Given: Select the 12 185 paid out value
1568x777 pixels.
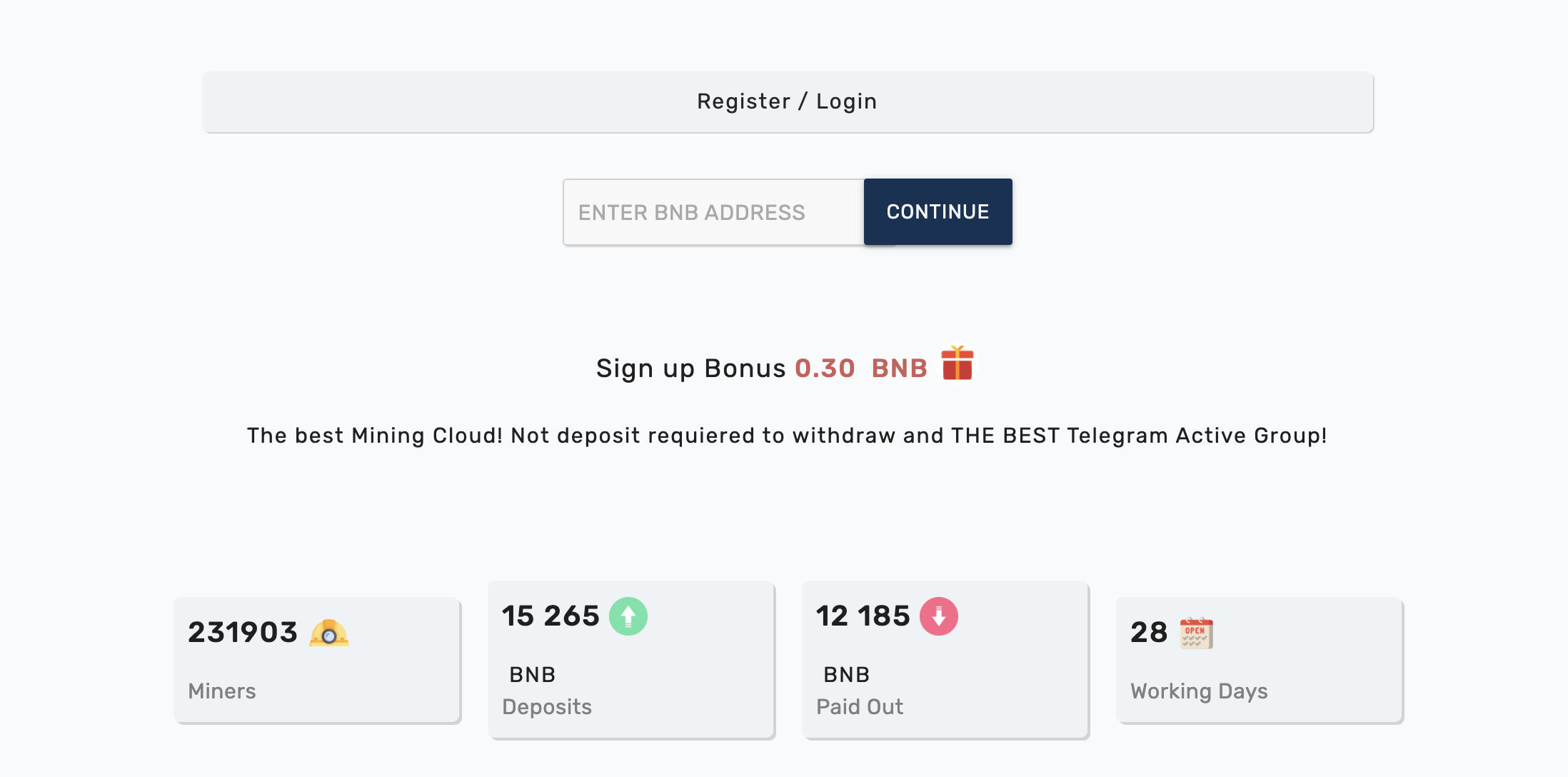Looking at the screenshot, I should [863, 616].
